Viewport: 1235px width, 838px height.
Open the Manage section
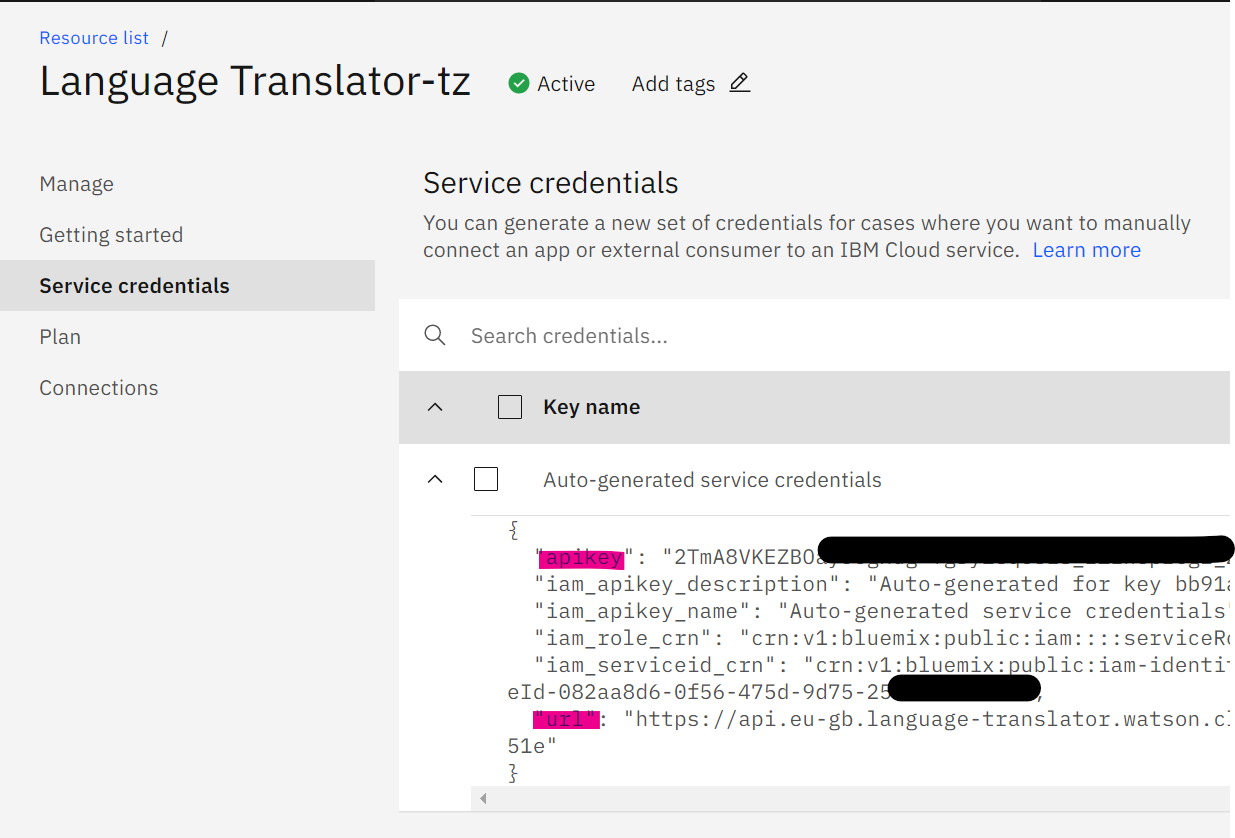coord(76,184)
